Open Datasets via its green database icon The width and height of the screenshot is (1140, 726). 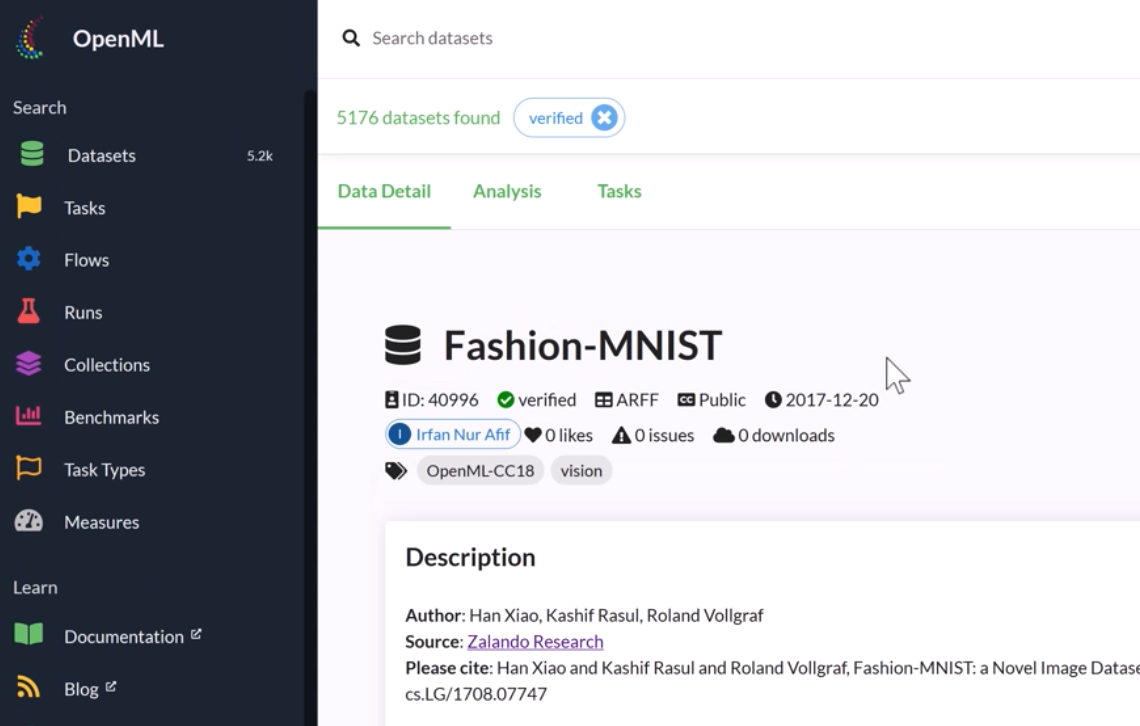(31, 155)
